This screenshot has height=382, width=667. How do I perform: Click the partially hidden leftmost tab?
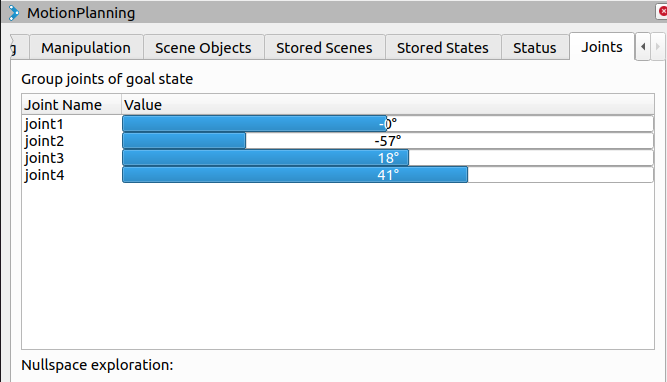[19, 48]
